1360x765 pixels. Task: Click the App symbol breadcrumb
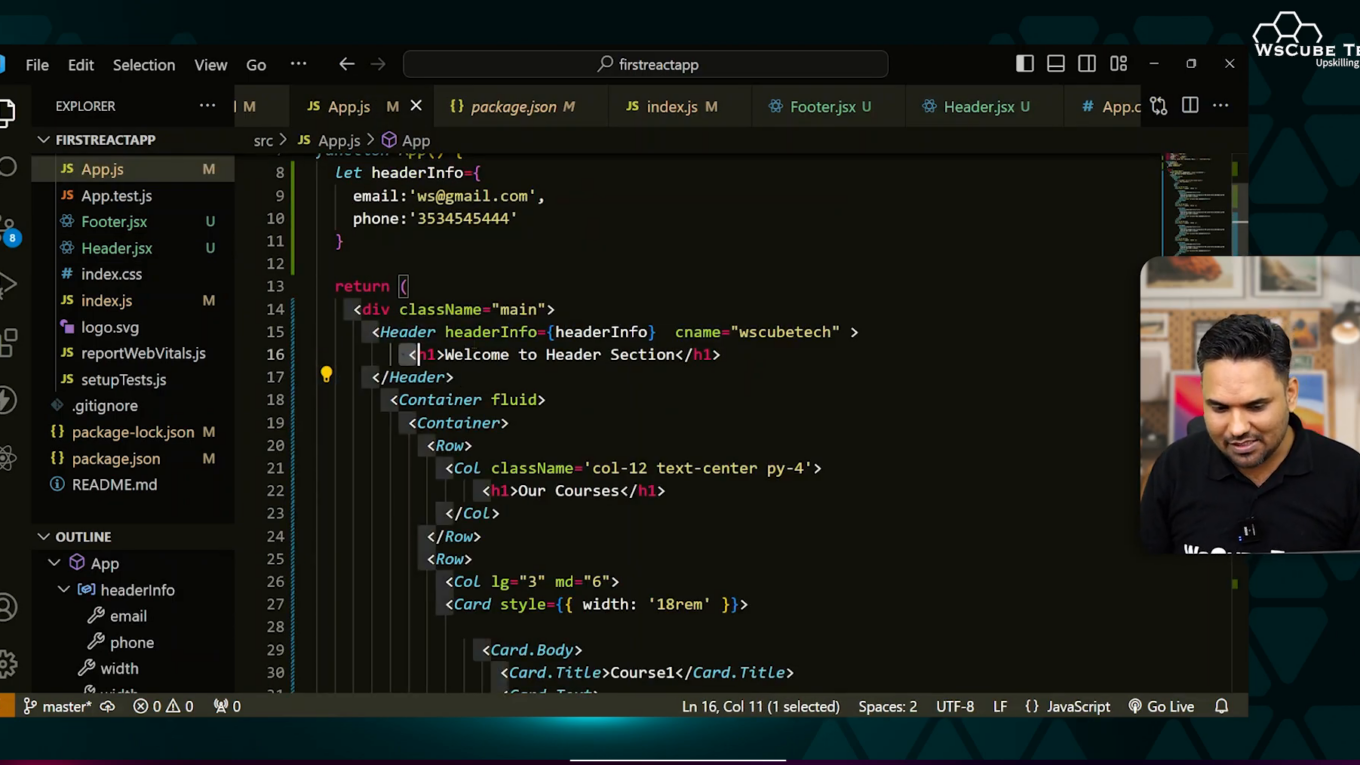(x=406, y=141)
